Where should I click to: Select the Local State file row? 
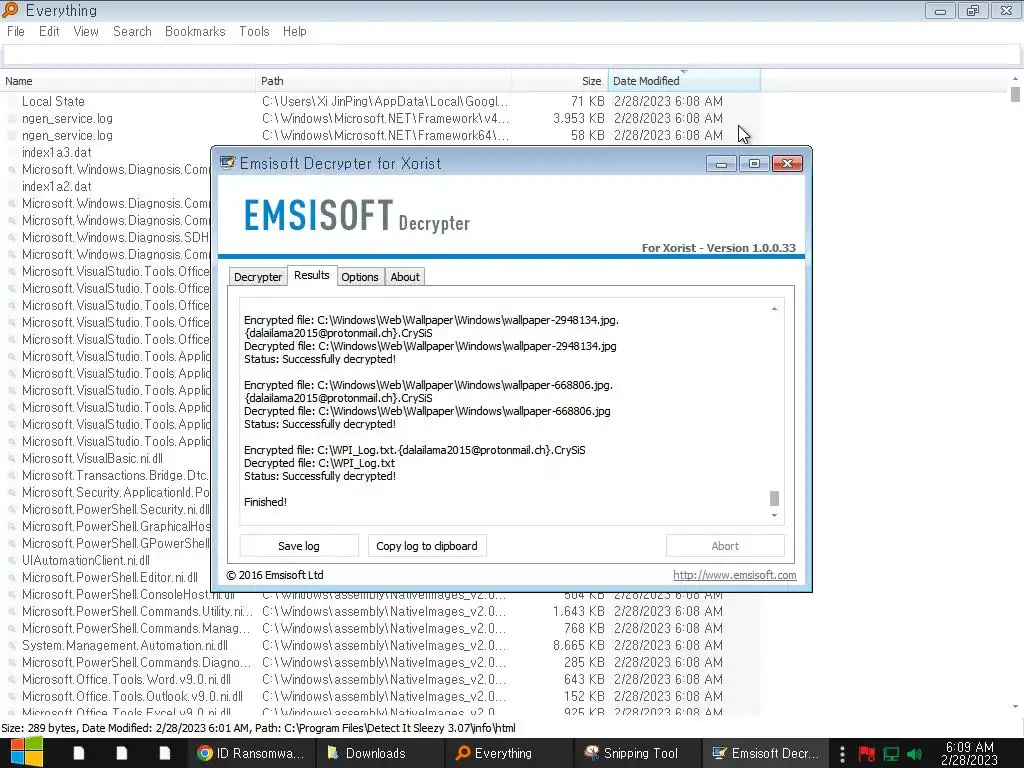click(x=380, y=101)
